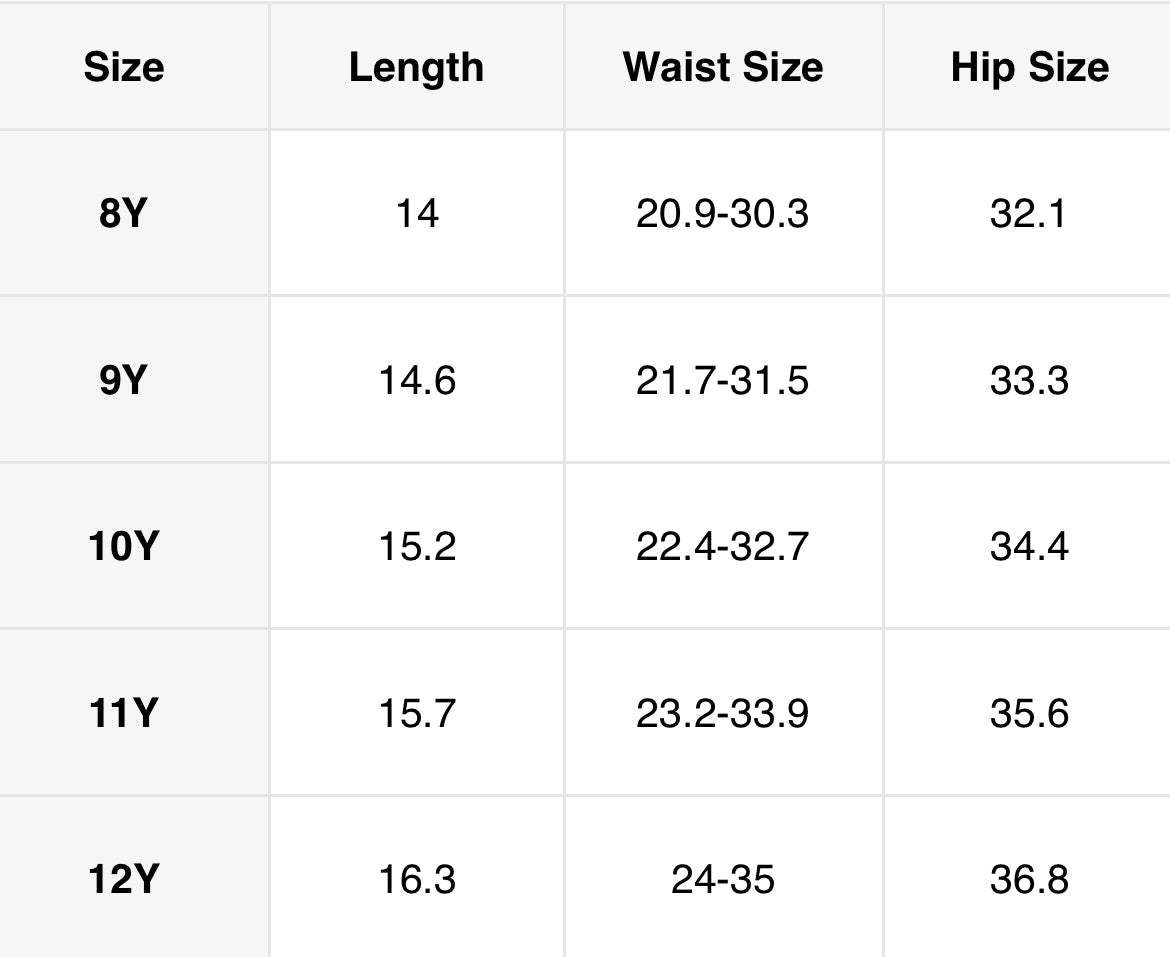The image size is (1170, 957).
Task: Click the Waist Size column header
Action: [x=723, y=68]
